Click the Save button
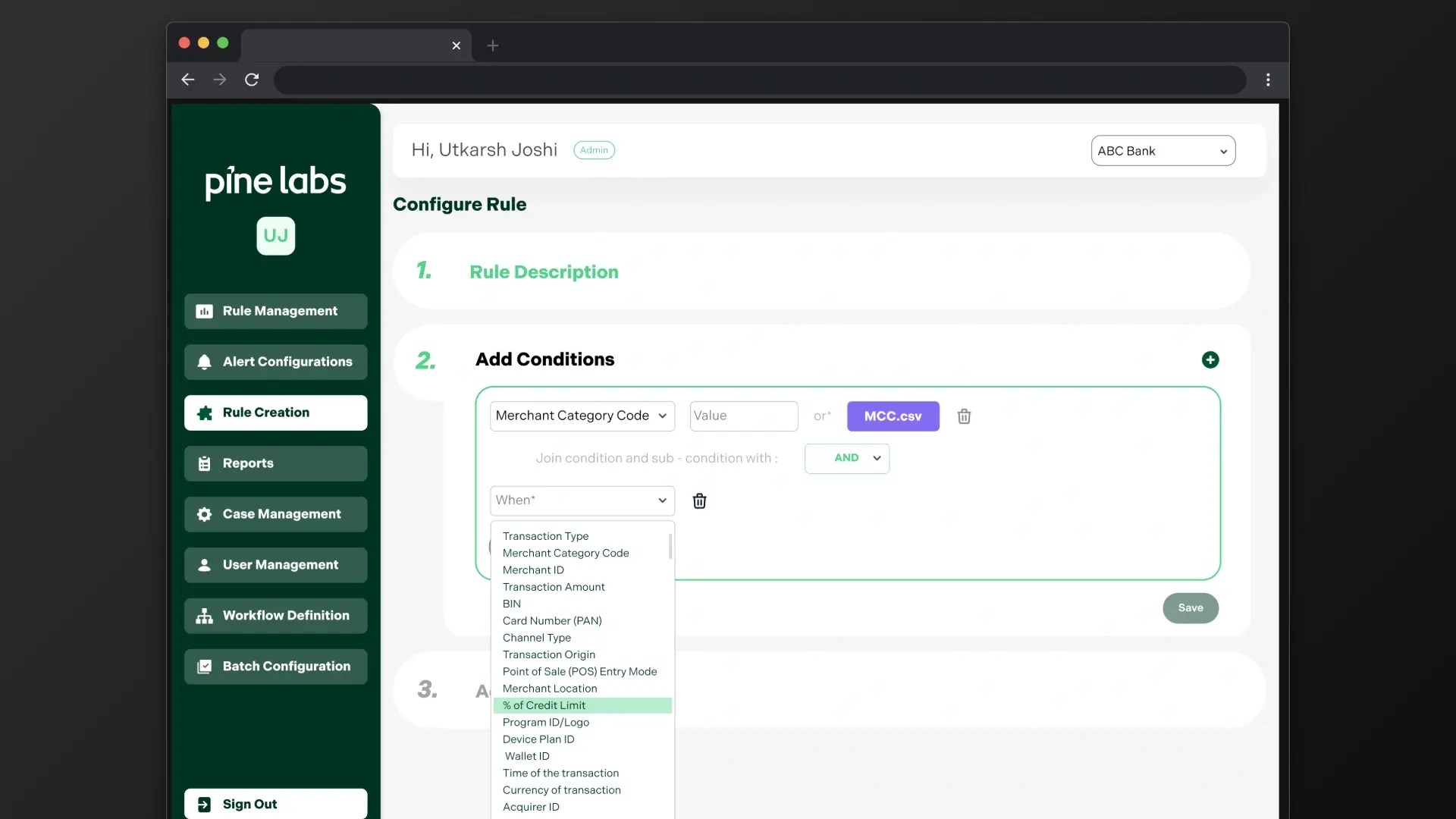Screen dimensions: 1456x819 click(x=1191, y=608)
